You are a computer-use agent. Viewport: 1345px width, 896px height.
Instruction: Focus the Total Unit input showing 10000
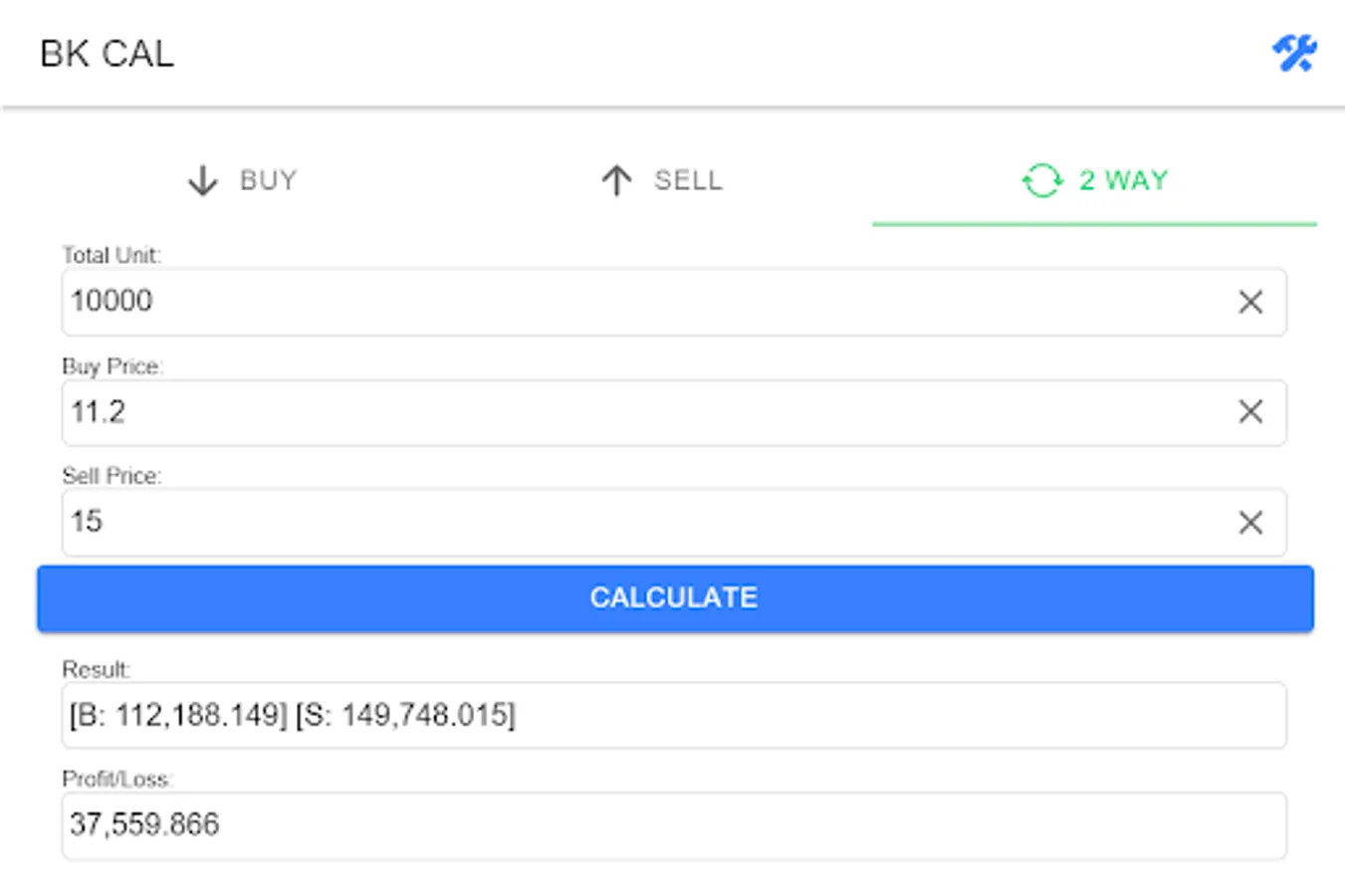(637, 302)
